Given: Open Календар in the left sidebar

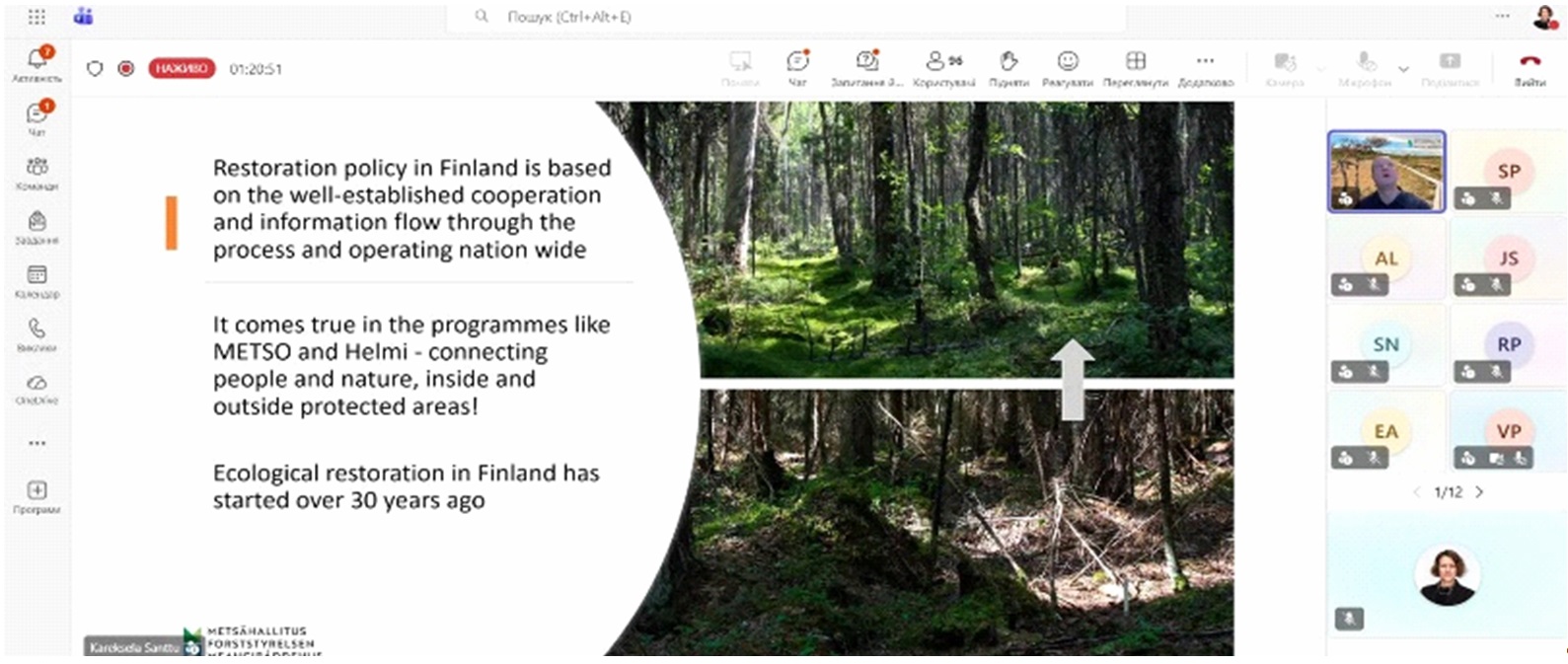Looking at the screenshot, I should click(37, 280).
